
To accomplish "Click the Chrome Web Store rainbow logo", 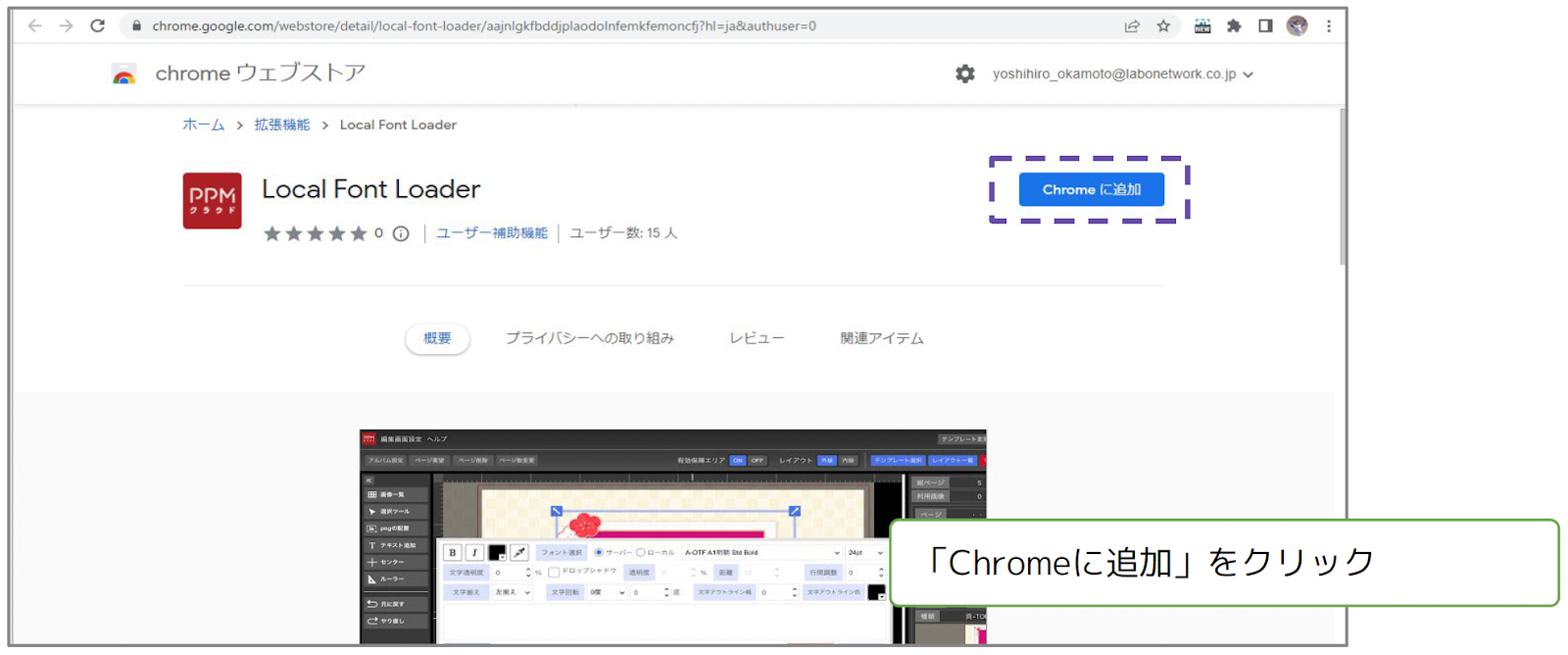I will click(123, 75).
